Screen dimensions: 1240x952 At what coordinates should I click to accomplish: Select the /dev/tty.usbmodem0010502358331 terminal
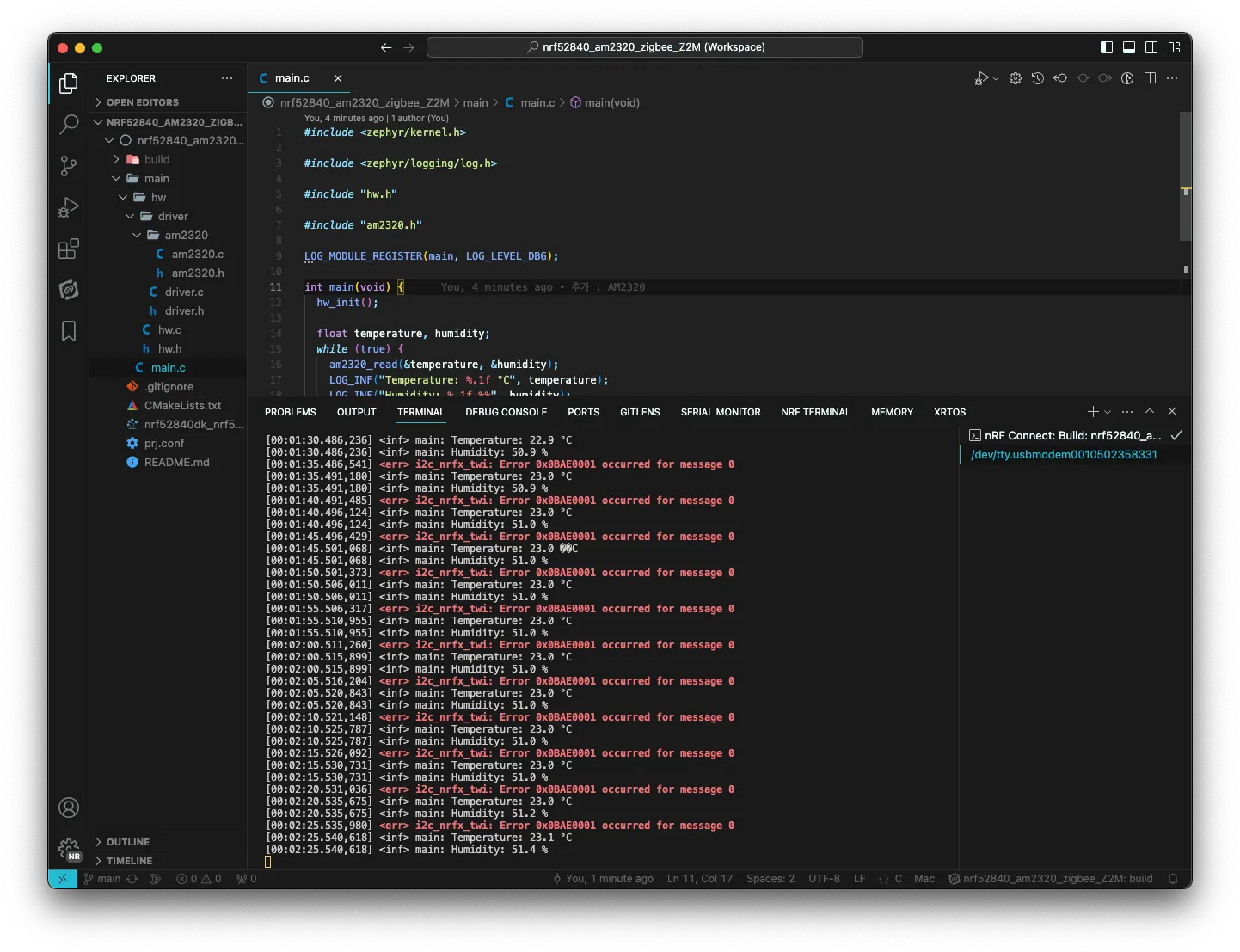tap(1064, 454)
